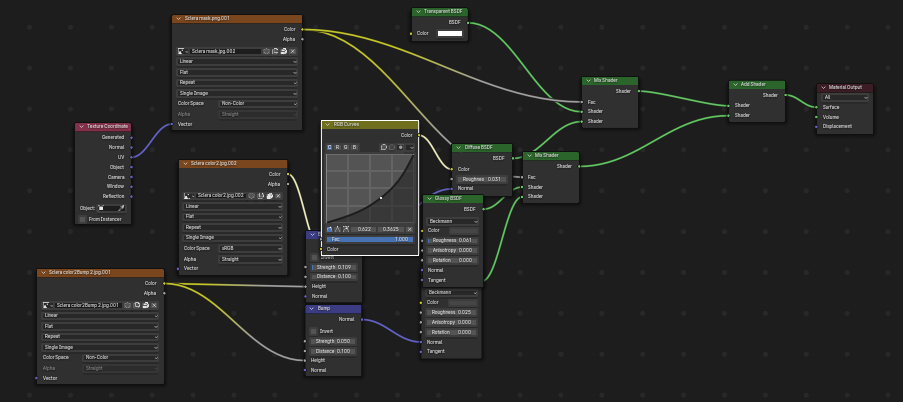Open Linear interpolation dropdown in Sclera mask node

tap(237, 62)
